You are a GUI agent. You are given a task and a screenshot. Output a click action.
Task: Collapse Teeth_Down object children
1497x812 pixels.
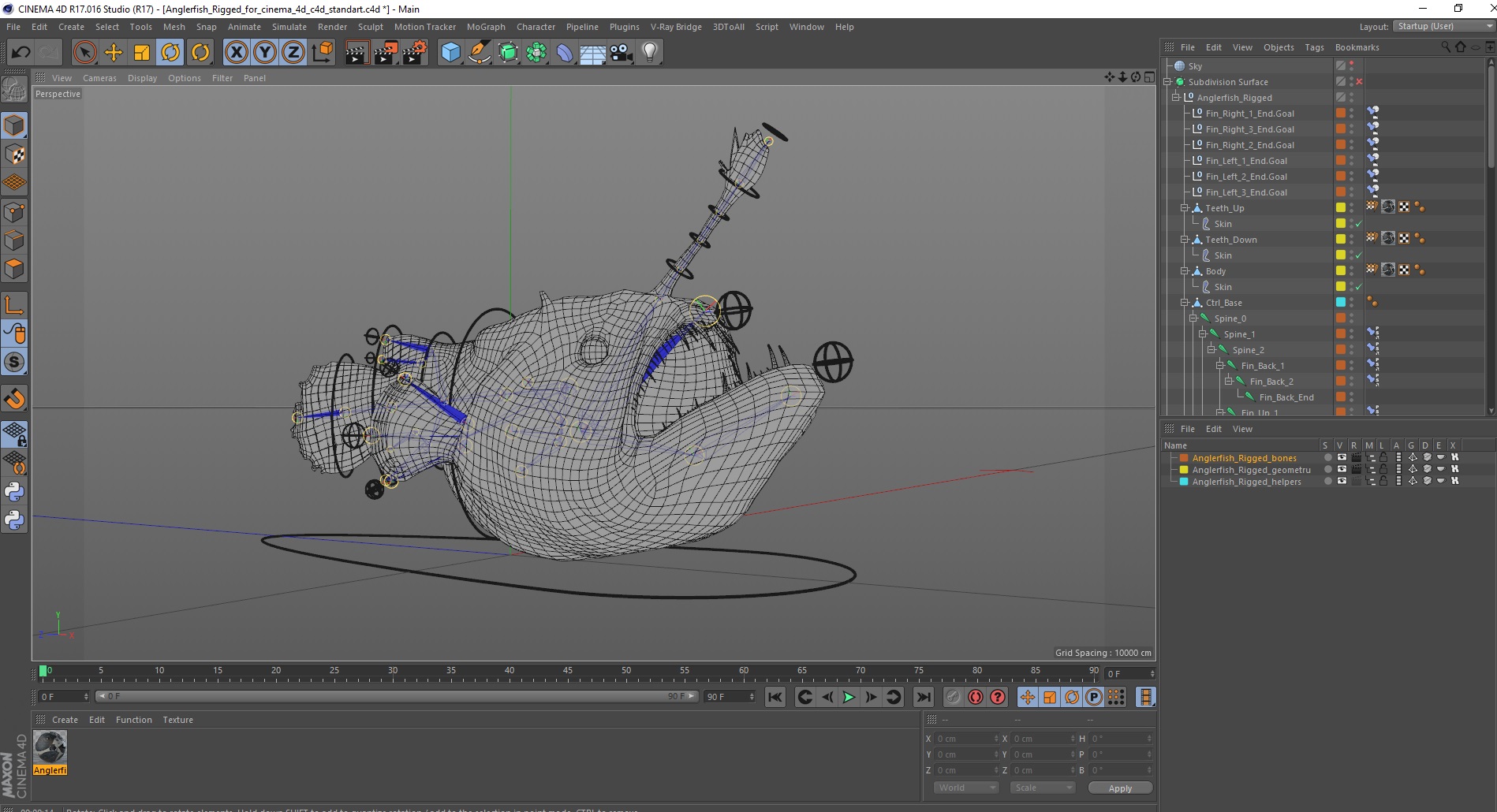click(x=1184, y=240)
